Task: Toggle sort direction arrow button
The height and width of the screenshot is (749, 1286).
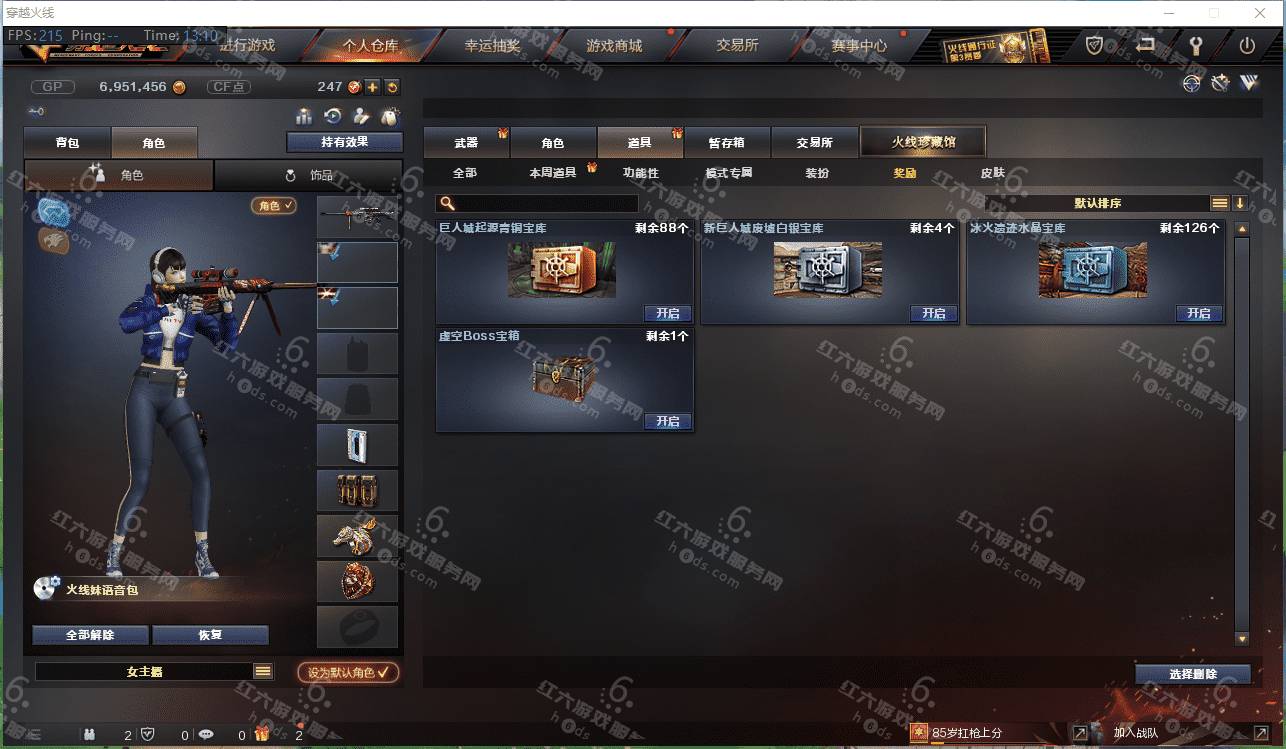Action: click(1240, 203)
